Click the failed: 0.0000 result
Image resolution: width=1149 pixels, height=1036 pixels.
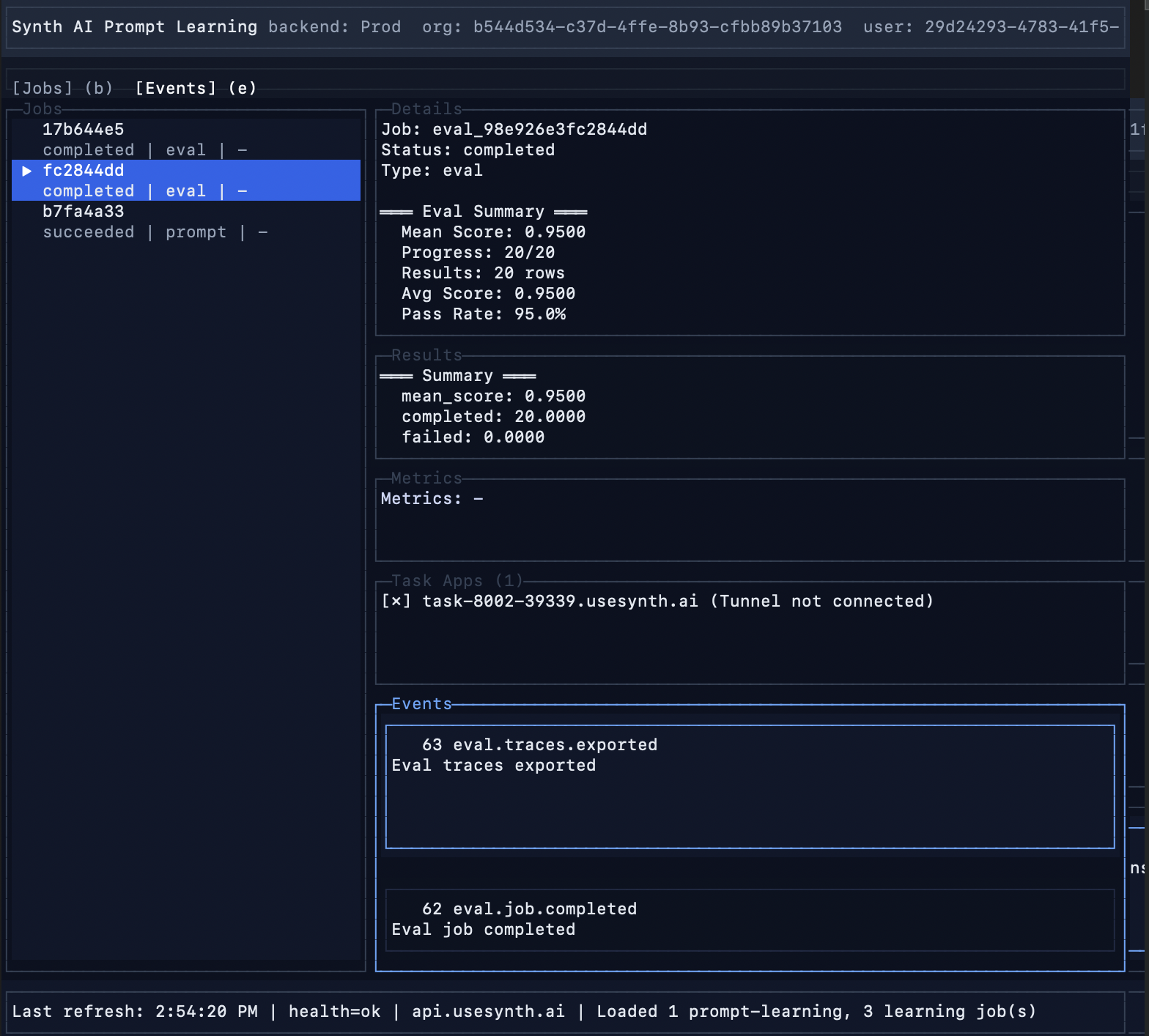click(473, 437)
